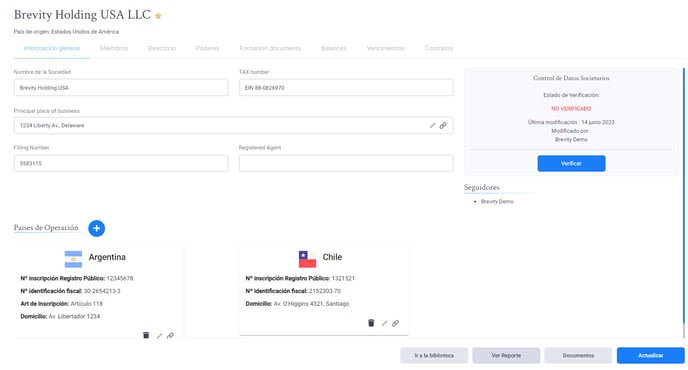Open Ver Reporte

(x=506, y=356)
